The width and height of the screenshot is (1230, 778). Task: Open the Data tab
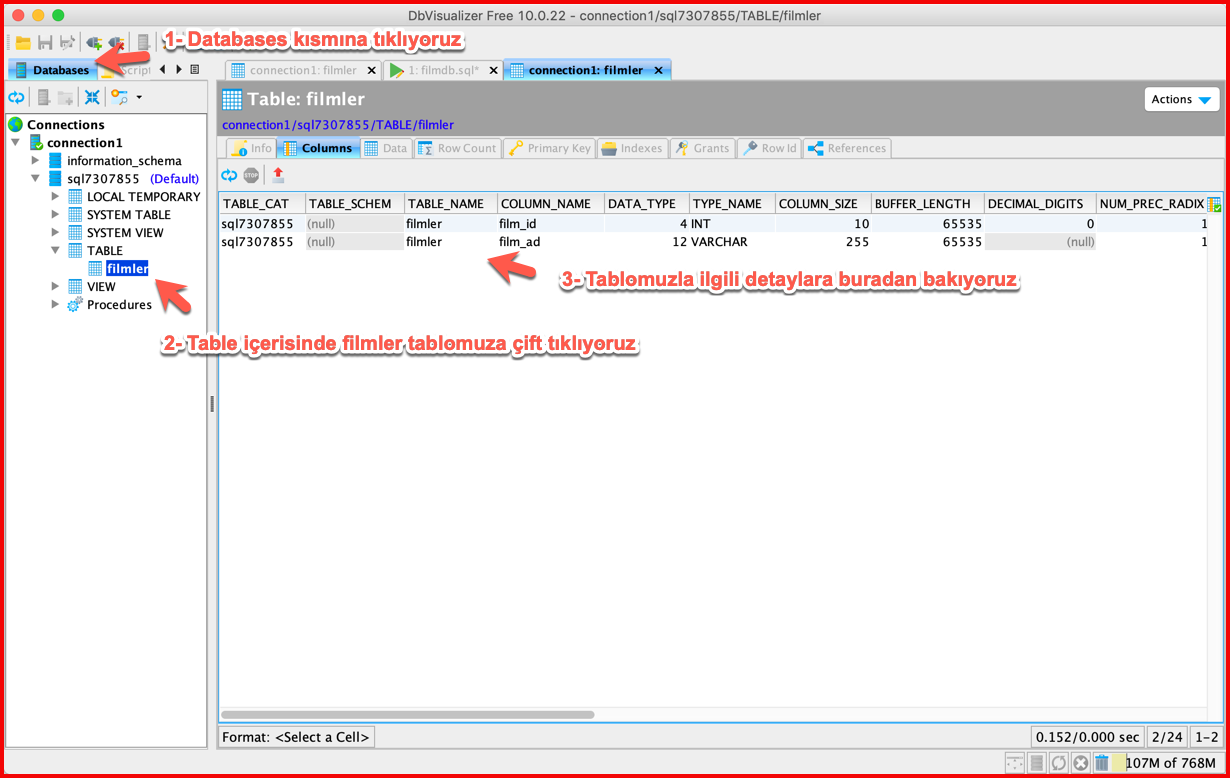[385, 148]
